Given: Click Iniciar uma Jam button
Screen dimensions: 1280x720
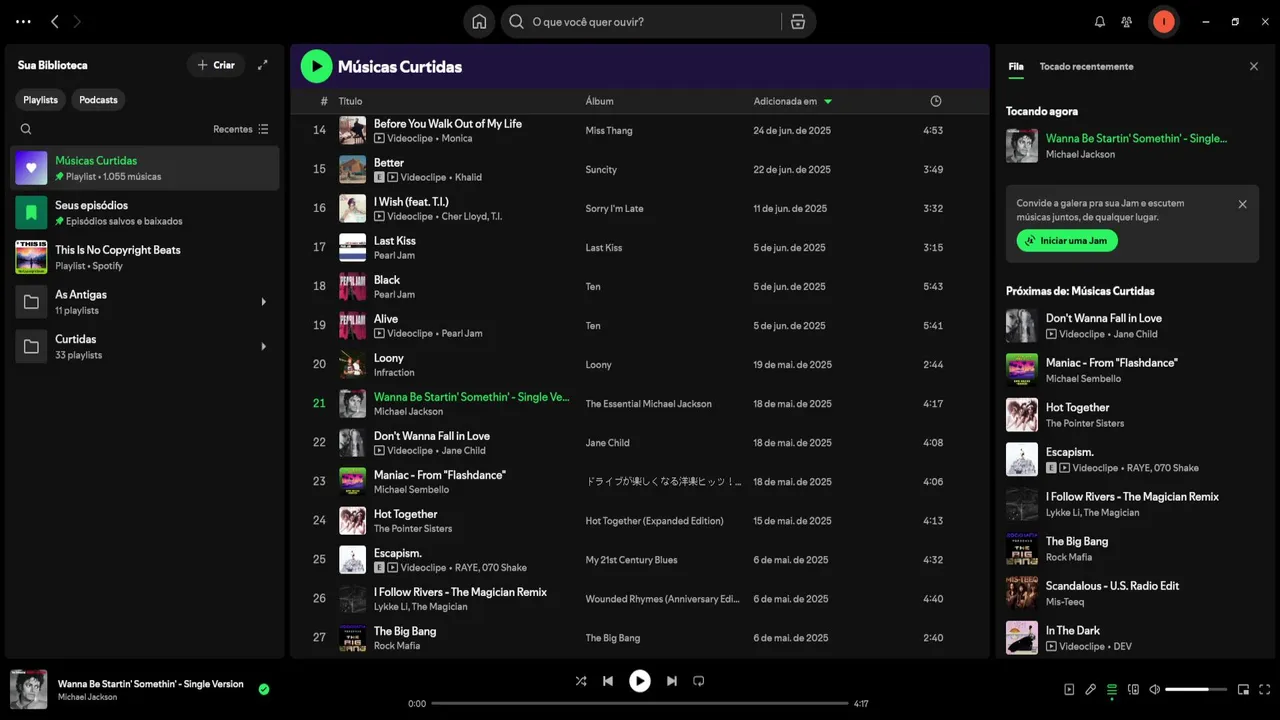Looking at the screenshot, I should coord(1067,241).
